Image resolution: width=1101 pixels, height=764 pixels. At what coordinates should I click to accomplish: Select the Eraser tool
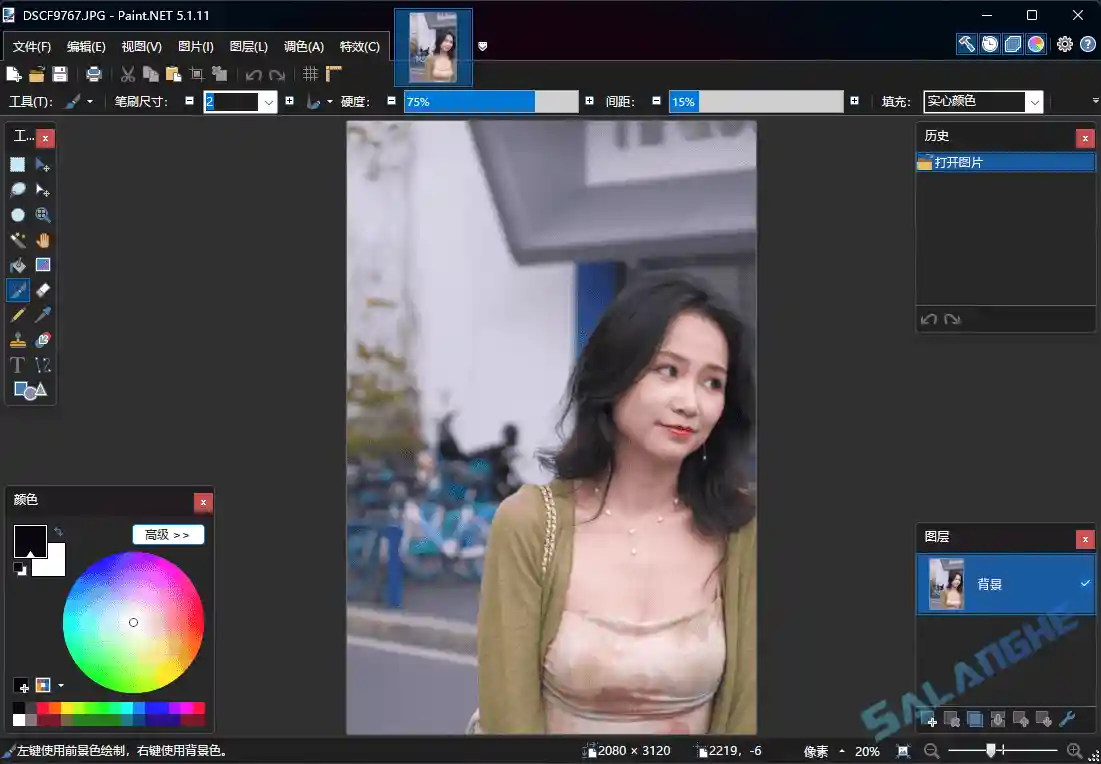pyautogui.click(x=41, y=290)
